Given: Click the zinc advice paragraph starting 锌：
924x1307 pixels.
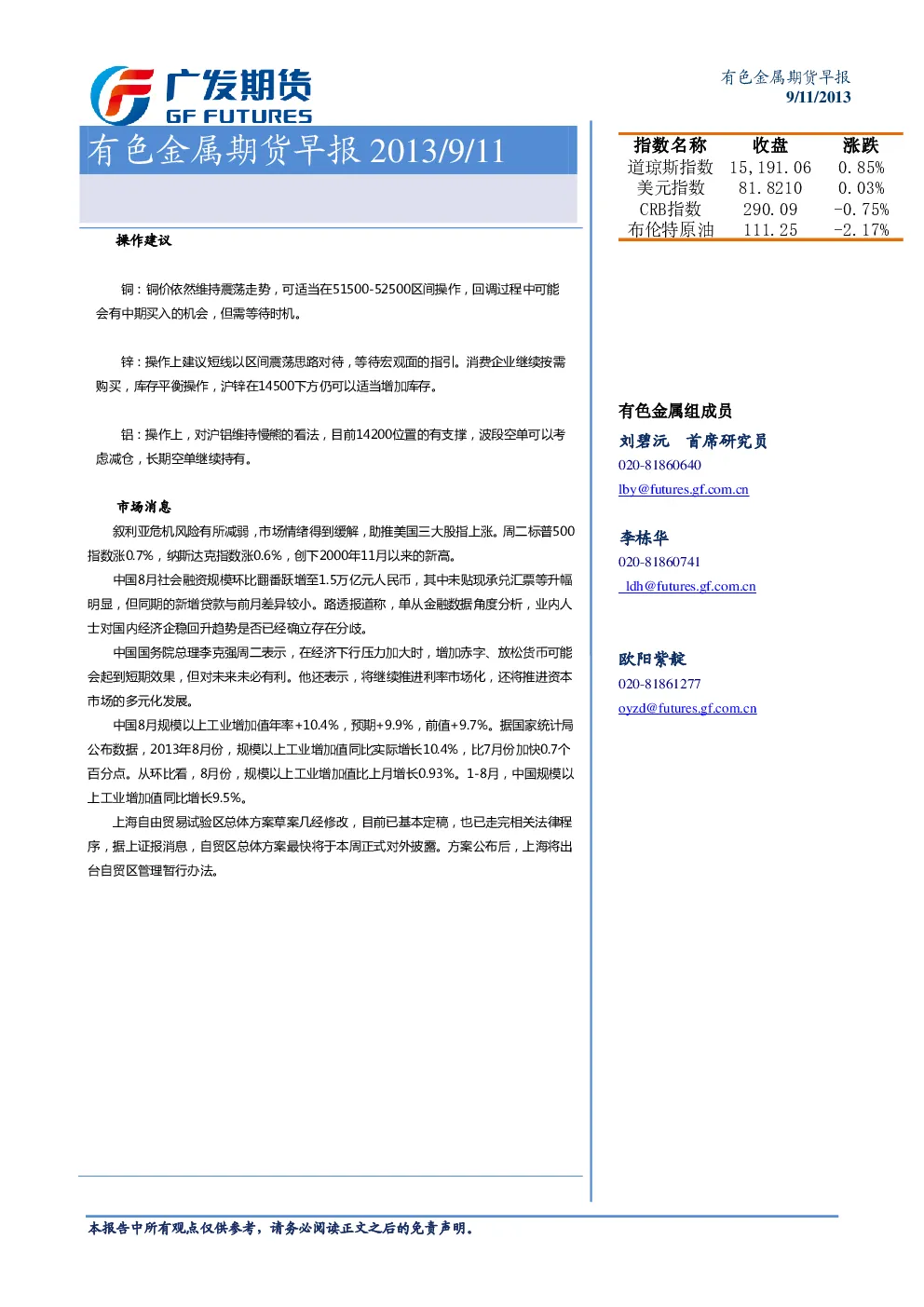Looking at the screenshot, I should (331, 374).
